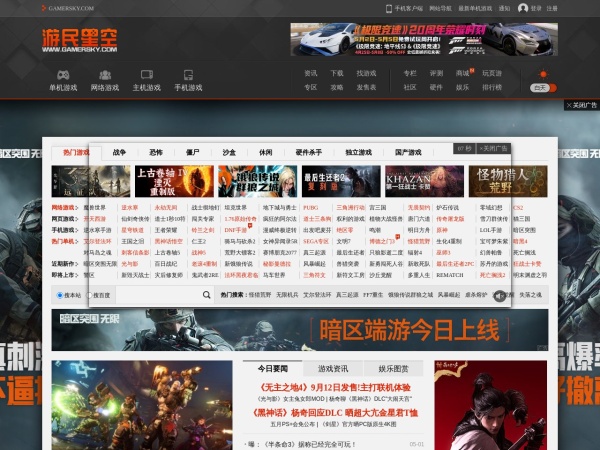600x450 pixels.
Task: Open the 最后生还者2 复刻版 game thumbnail
Action: tap(341, 181)
